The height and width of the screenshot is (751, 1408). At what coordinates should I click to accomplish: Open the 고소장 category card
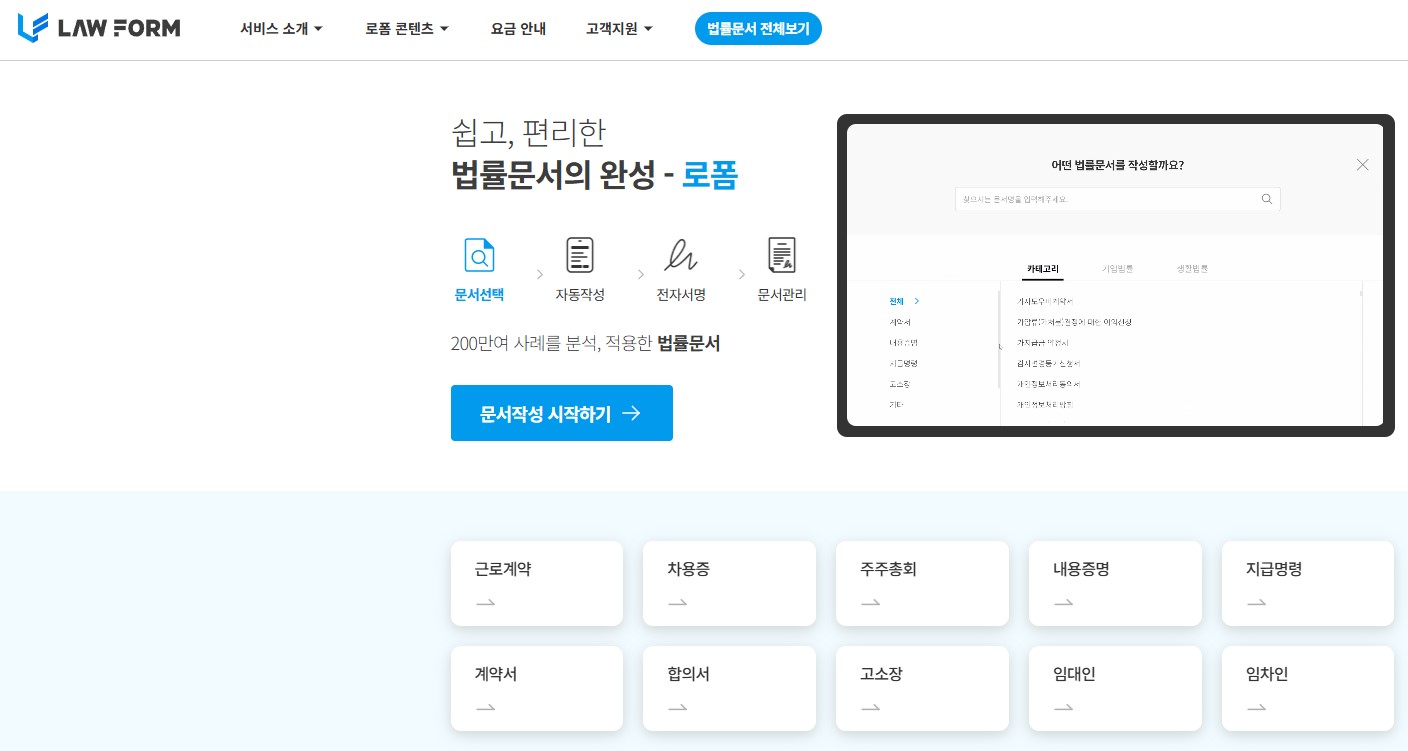click(x=922, y=689)
